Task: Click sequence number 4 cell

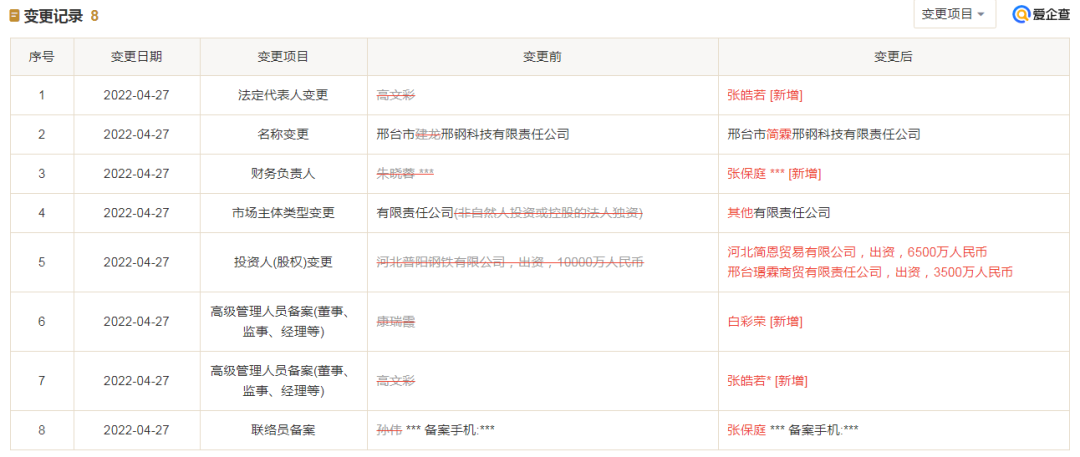Action: 41,213
